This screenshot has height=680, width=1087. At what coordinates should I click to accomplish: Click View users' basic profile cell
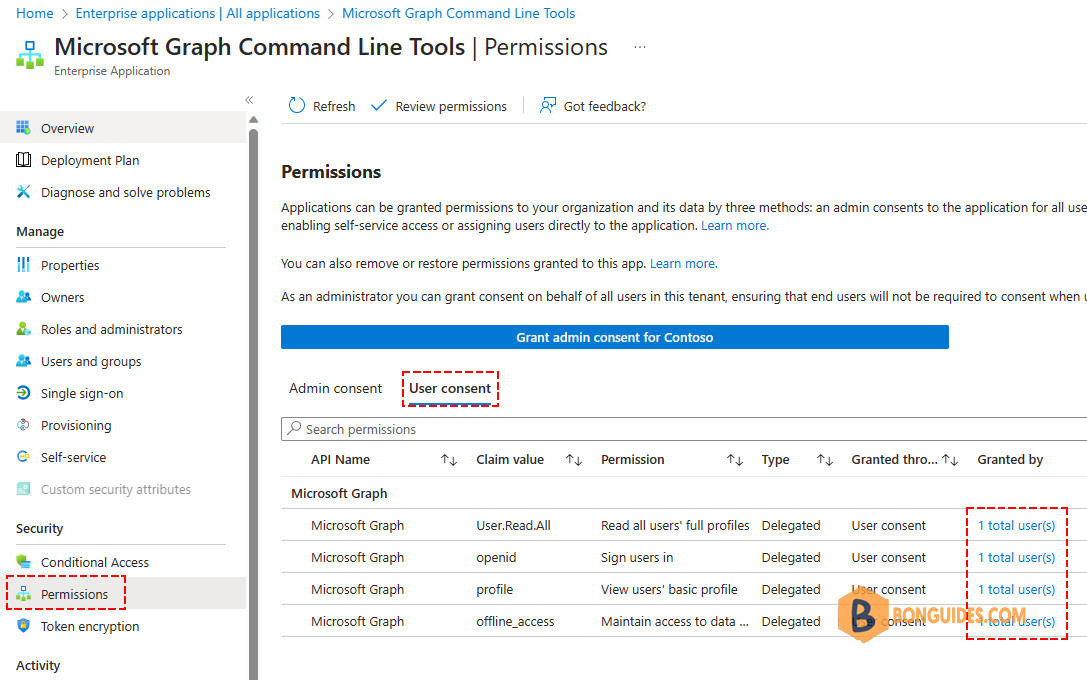(669, 589)
